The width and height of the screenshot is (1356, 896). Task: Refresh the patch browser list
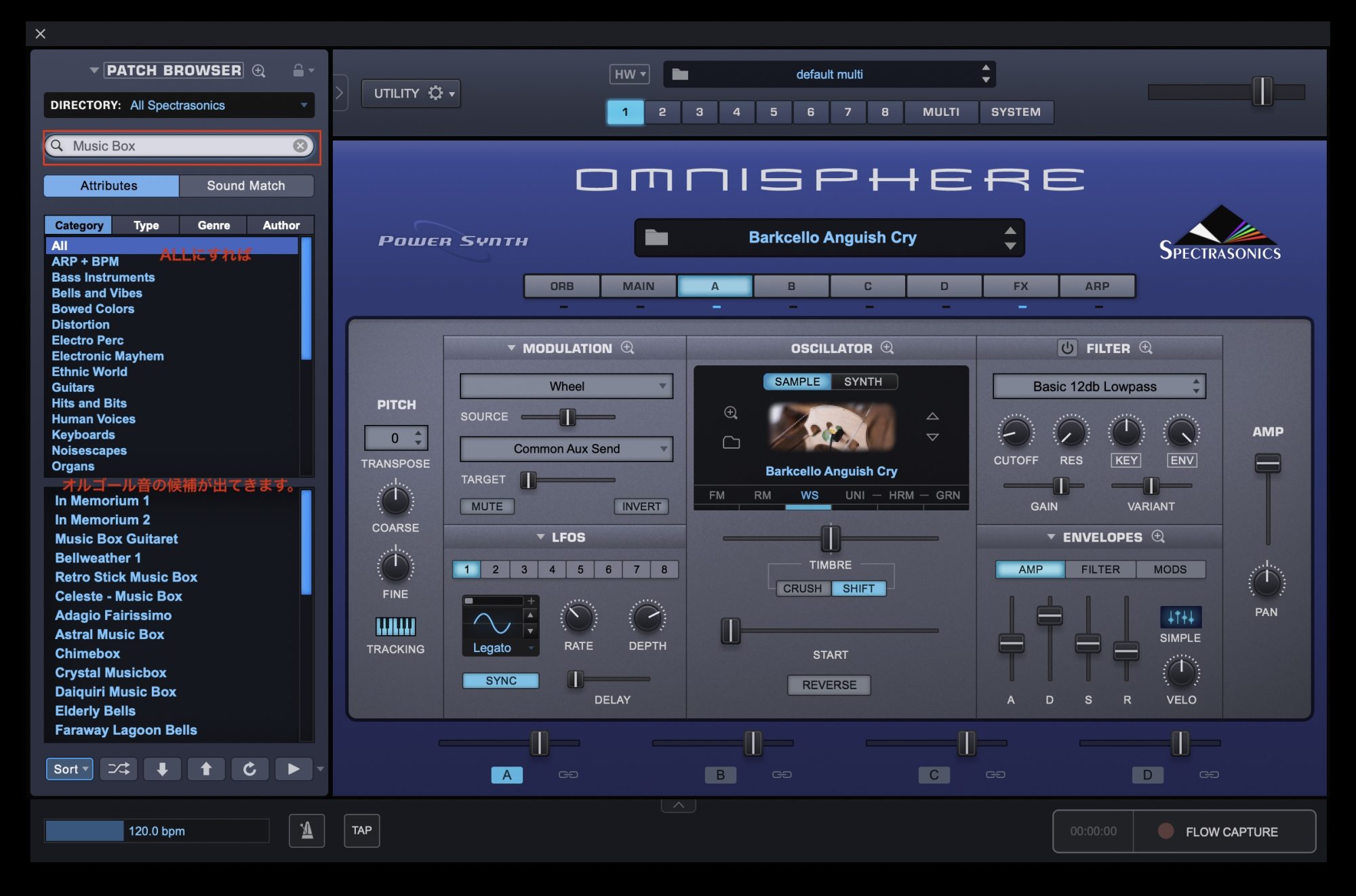[x=250, y=769]
